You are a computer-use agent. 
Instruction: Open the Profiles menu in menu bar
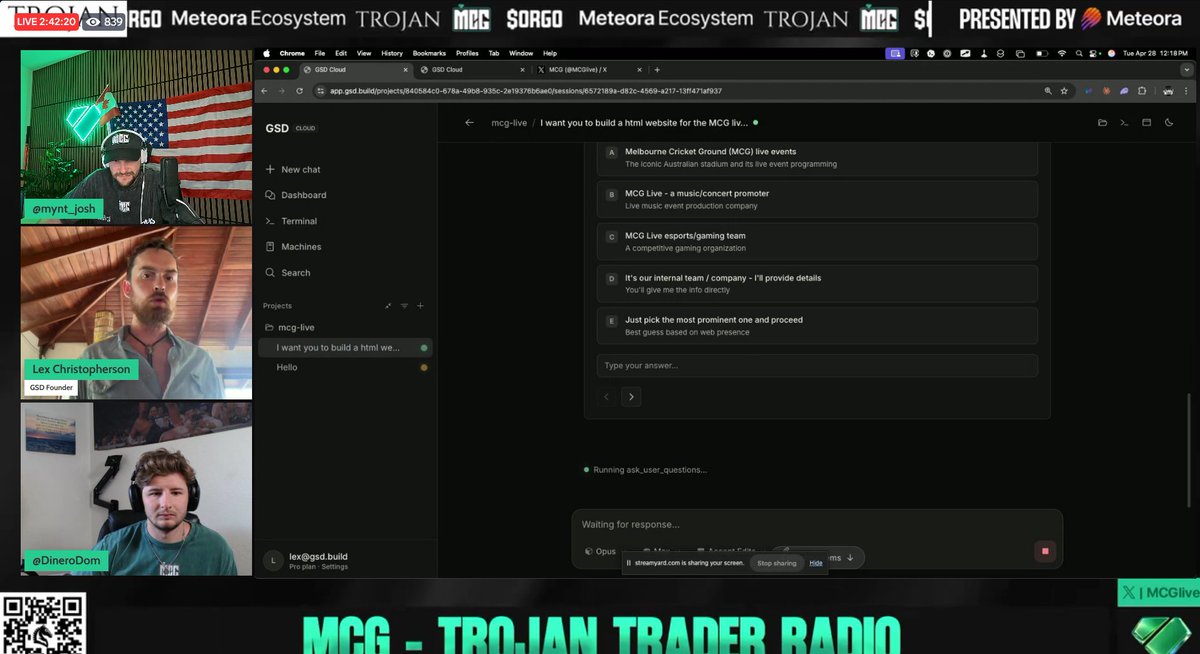(x=467, y=53)
